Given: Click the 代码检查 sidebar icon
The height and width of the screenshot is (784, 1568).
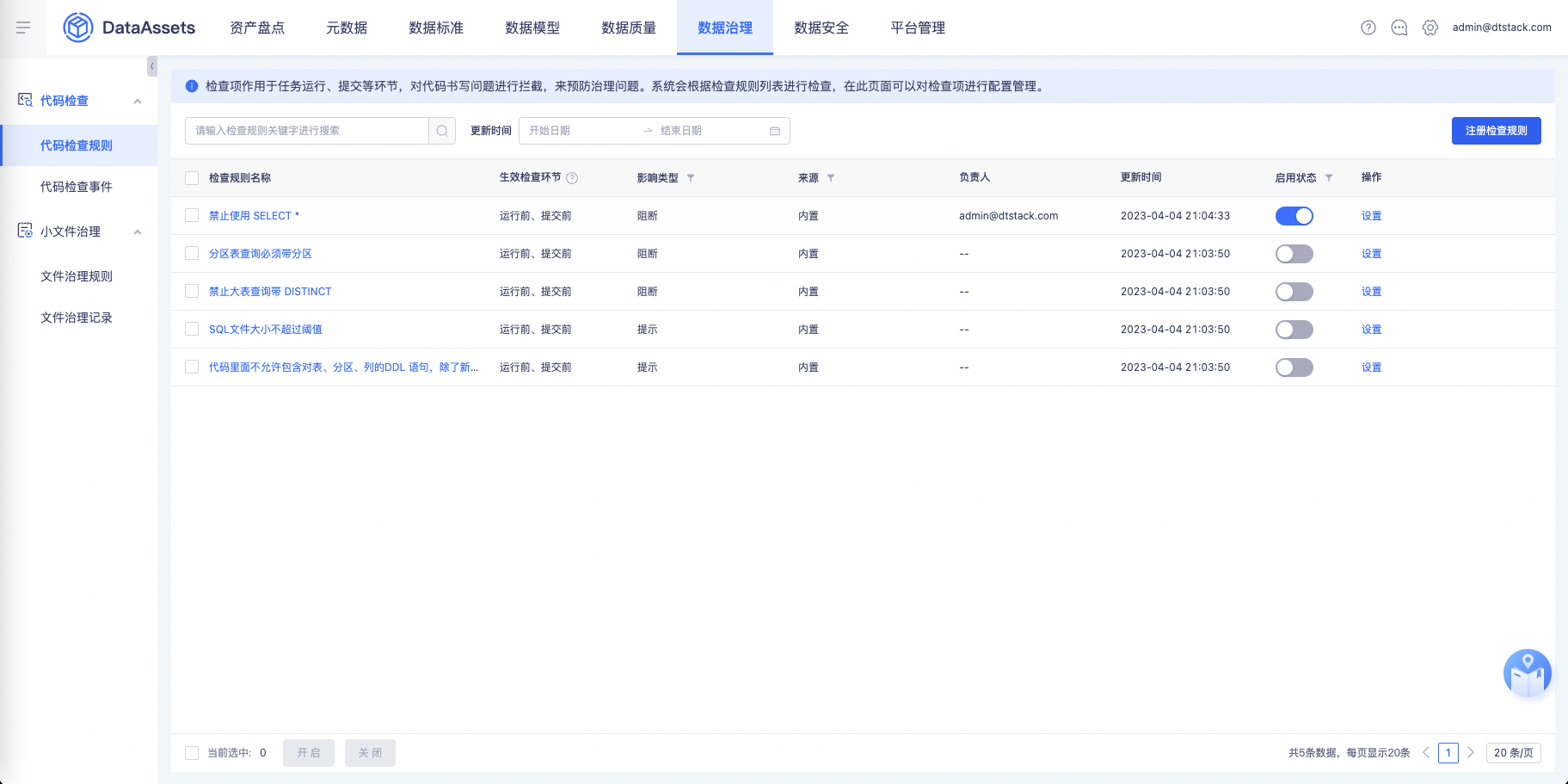Looking at the screenshot, I should coord(25,100).
